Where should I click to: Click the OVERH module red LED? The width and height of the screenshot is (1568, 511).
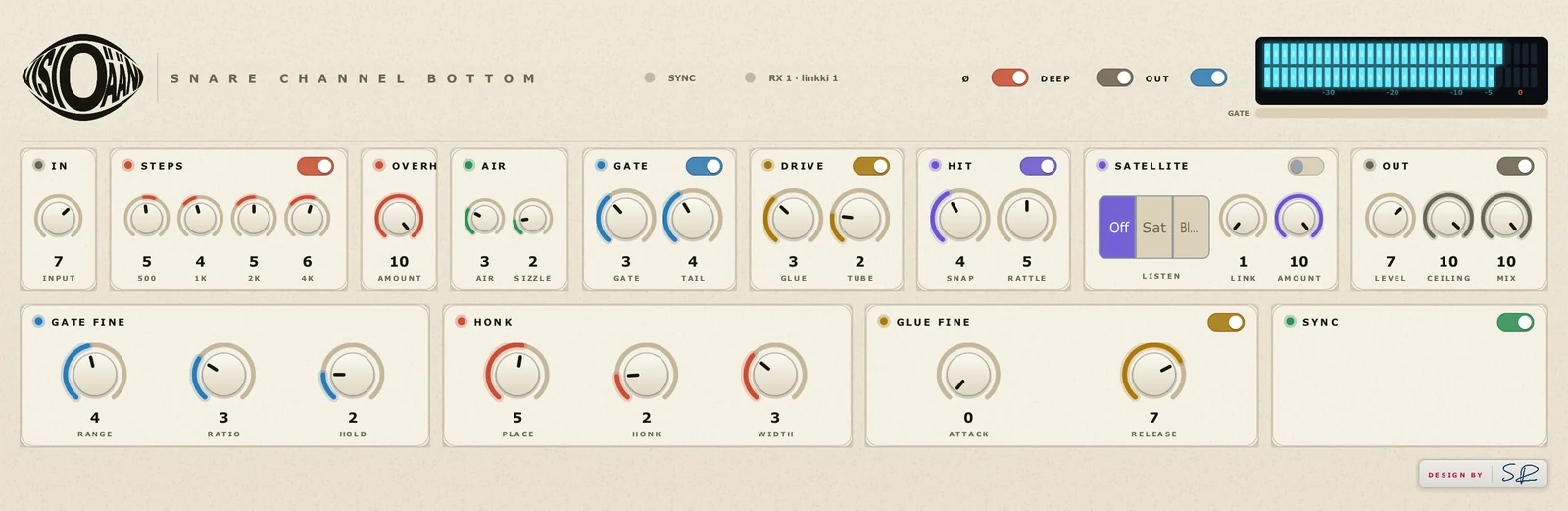379,165
